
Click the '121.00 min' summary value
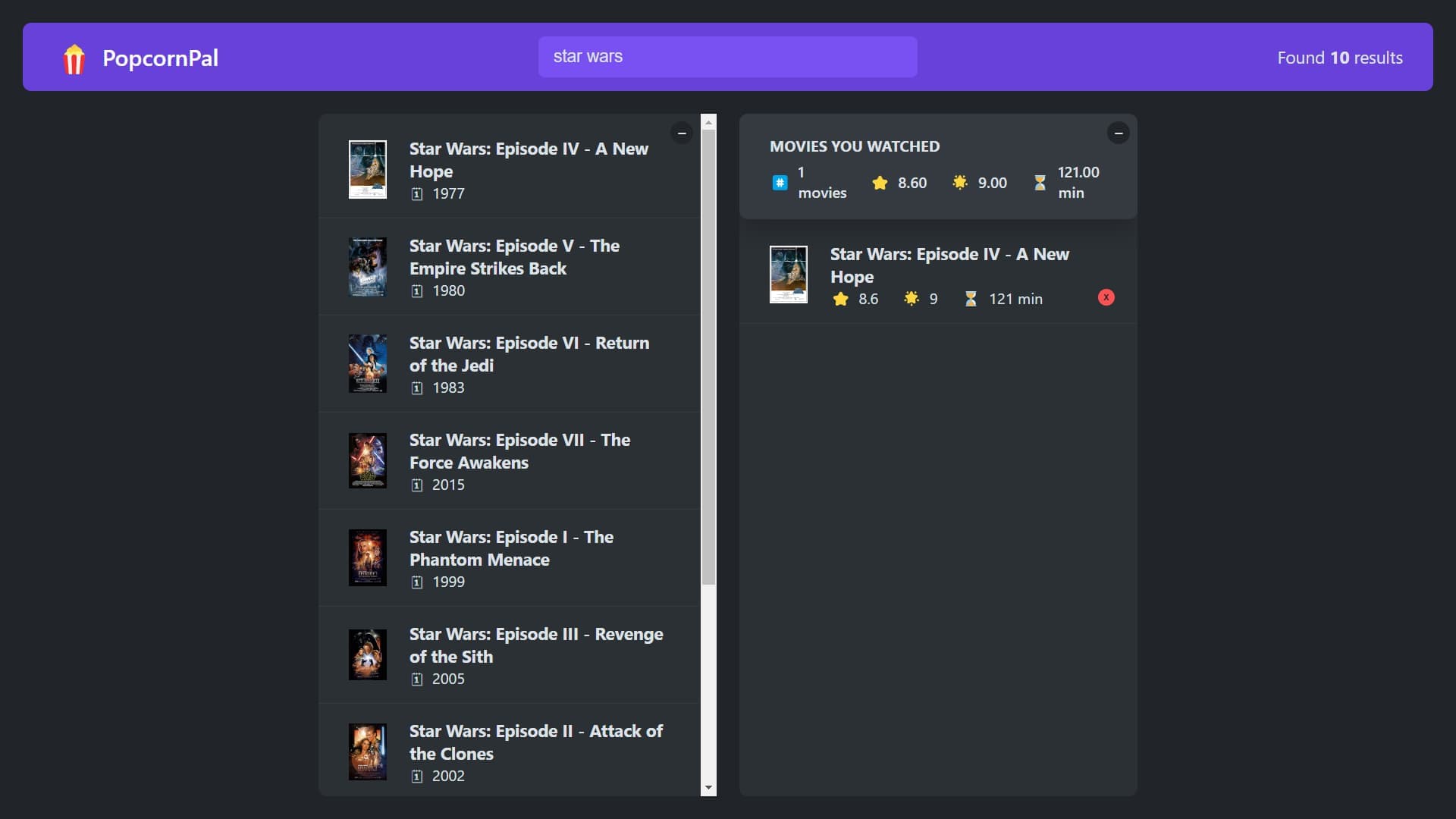click(x=1078, y=183)
